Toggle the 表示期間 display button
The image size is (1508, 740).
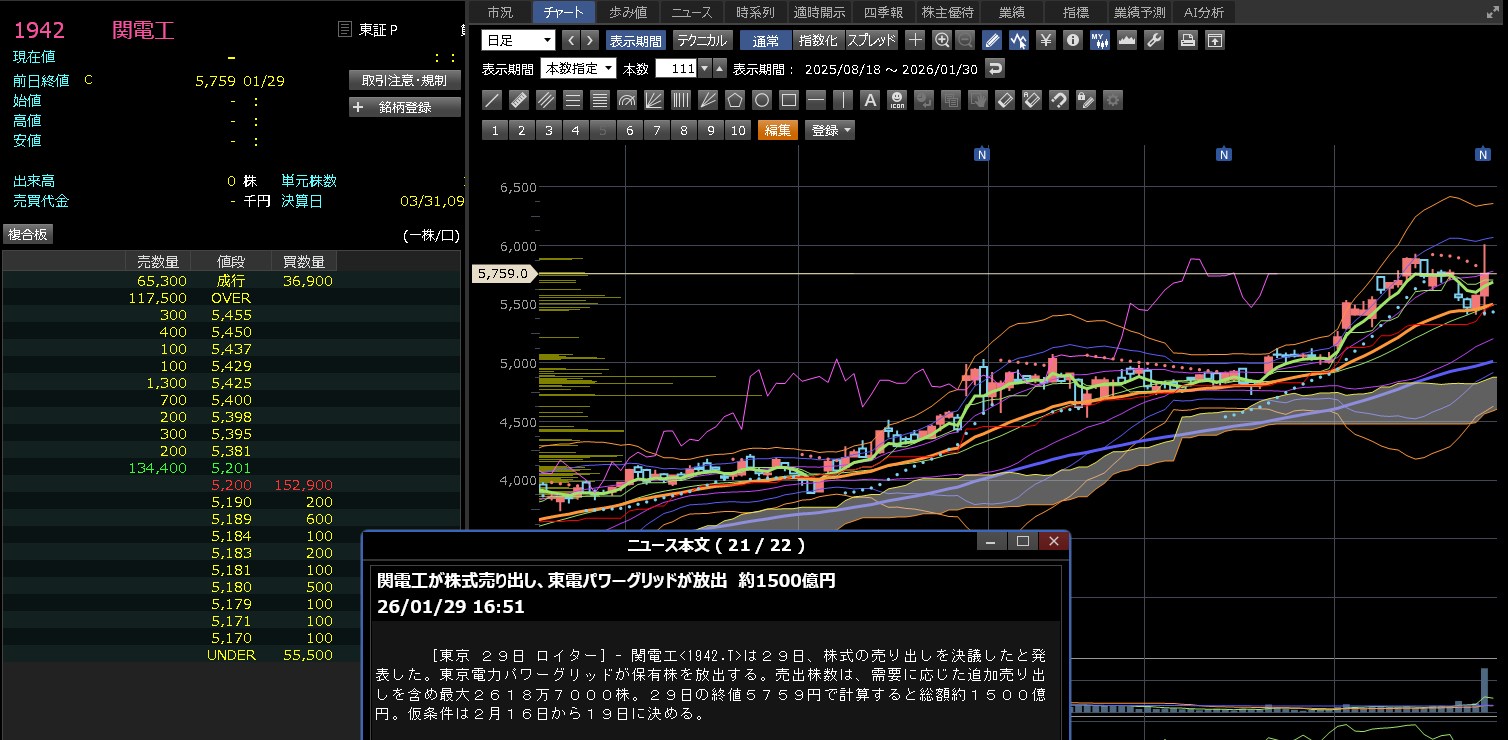pyautogui.click(x=635, y=41)
